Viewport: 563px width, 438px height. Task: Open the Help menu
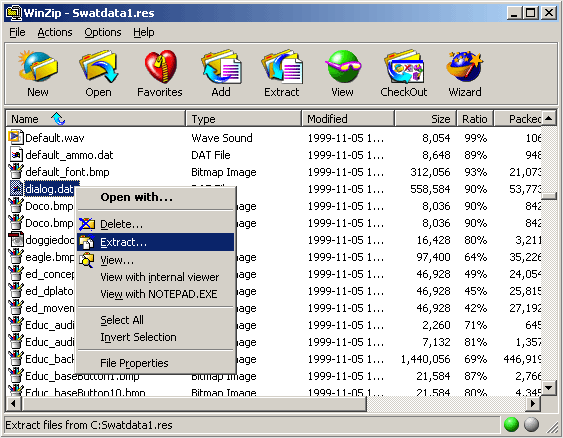pyautogui.click(x=144, y=32)
